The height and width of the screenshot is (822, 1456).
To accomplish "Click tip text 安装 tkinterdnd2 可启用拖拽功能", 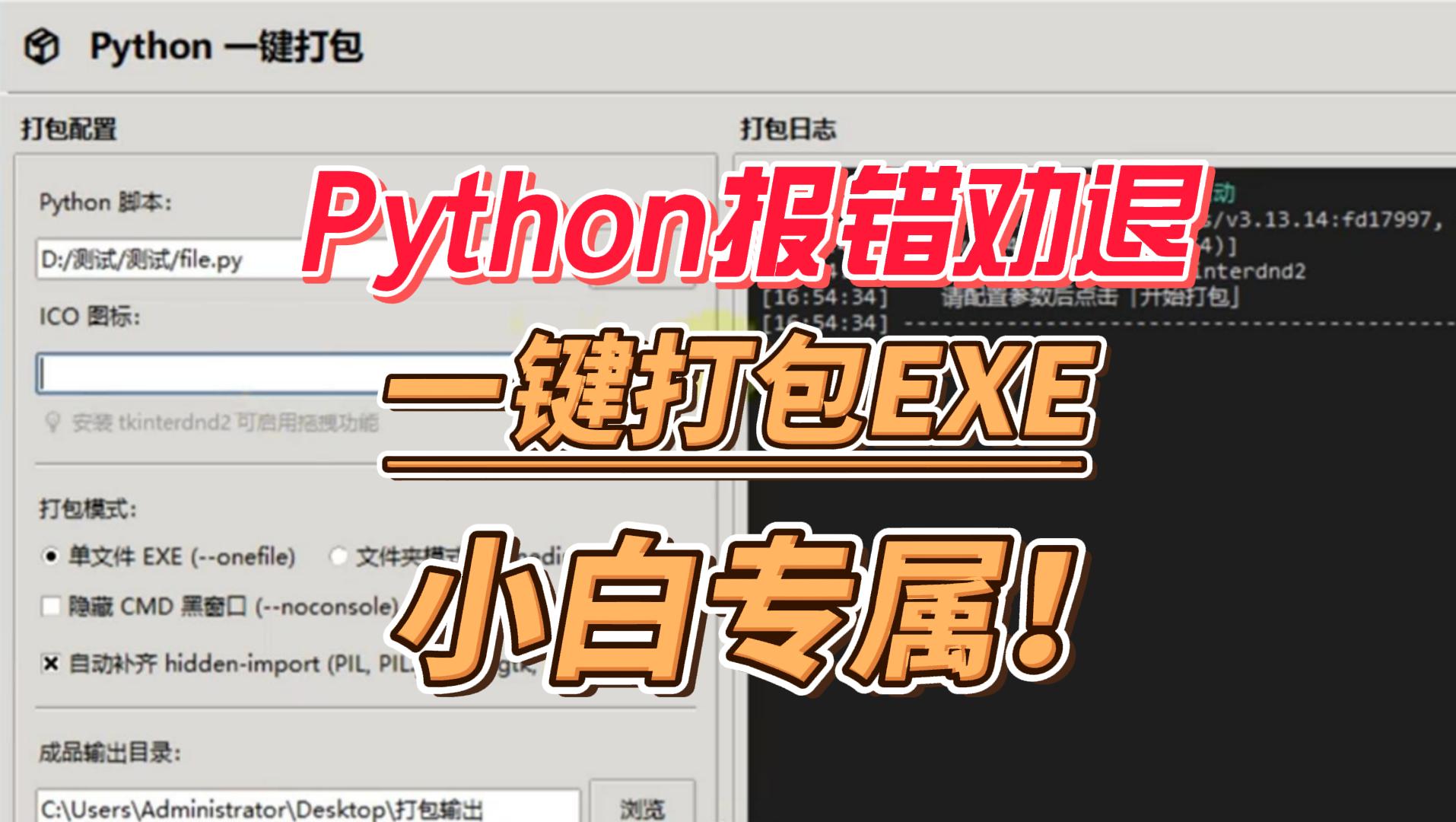I will click(225, 422).
